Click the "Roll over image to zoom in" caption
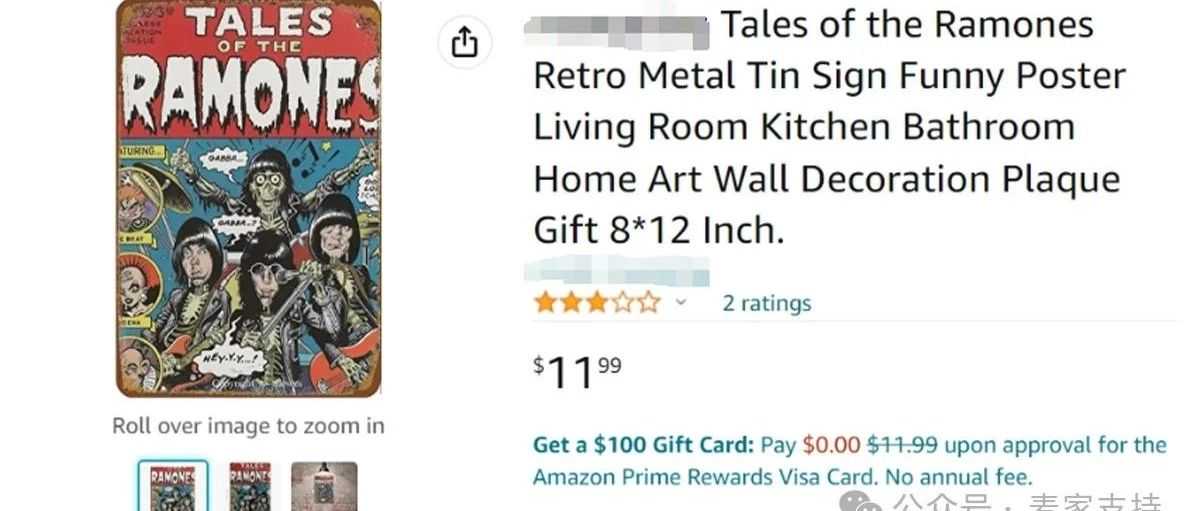The height and width of the screenshot is (511, 1200). click(248, 426)
